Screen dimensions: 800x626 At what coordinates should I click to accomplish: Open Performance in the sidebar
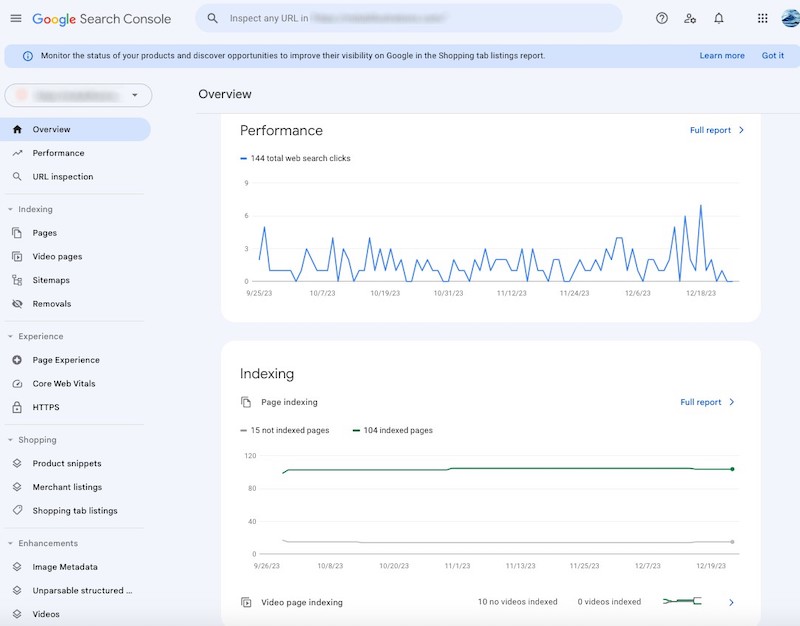[58, 153]
